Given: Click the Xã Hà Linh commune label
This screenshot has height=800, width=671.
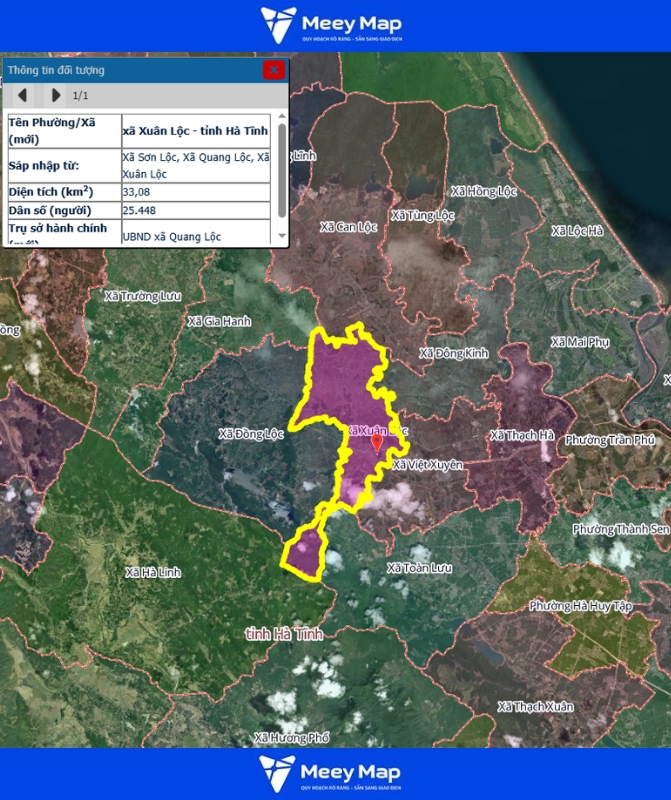Looking at the screenshot, I should click(153, 572).
